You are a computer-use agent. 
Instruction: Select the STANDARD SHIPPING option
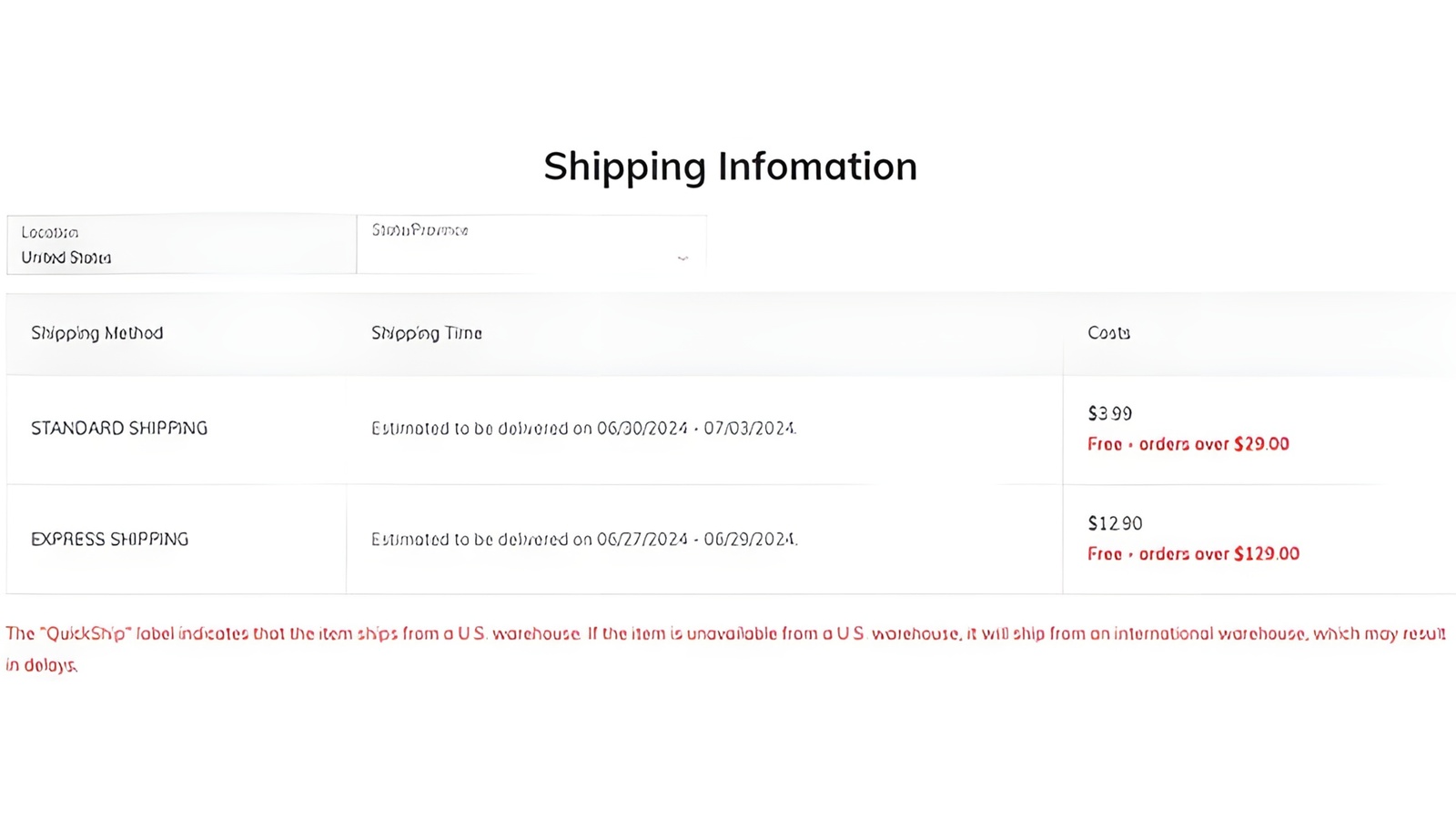click(119, 428)
